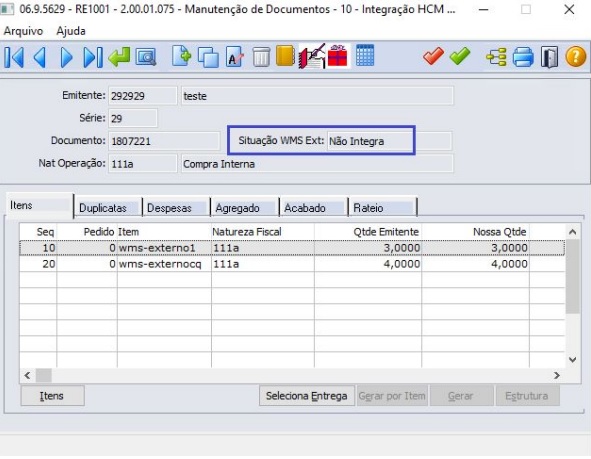Click the Documento field 1807221
This screenshot has height=459, width=591.
pyautogui.click(x=164, y=141)
